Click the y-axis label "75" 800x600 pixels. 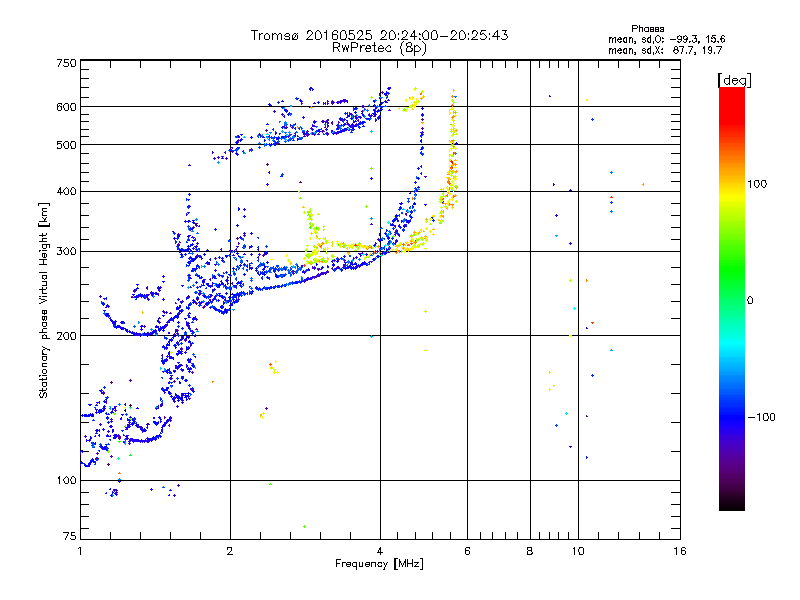[x=70, y=536]
